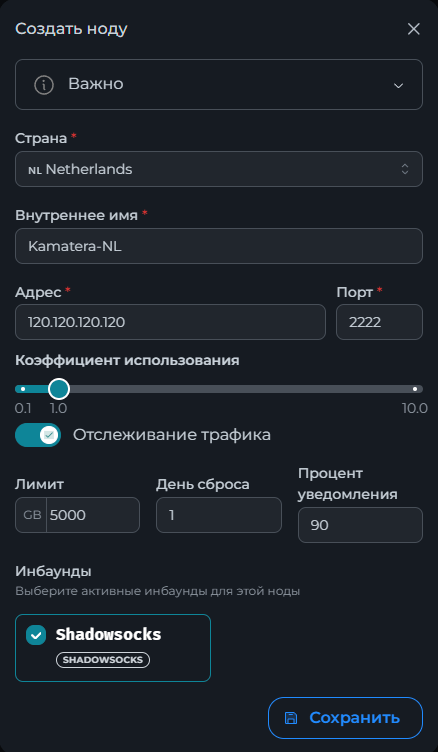This screenshot has height=752, width=438.
Task: Click the День сброса input field
Action: click(219, 515)
